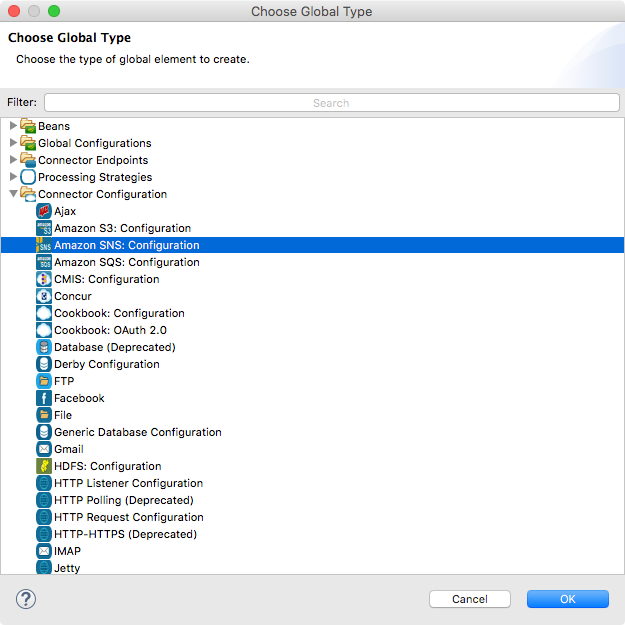Screen dimensions: 625x625
Task: Click the Beans folder icon
Action: coord(28,126)
